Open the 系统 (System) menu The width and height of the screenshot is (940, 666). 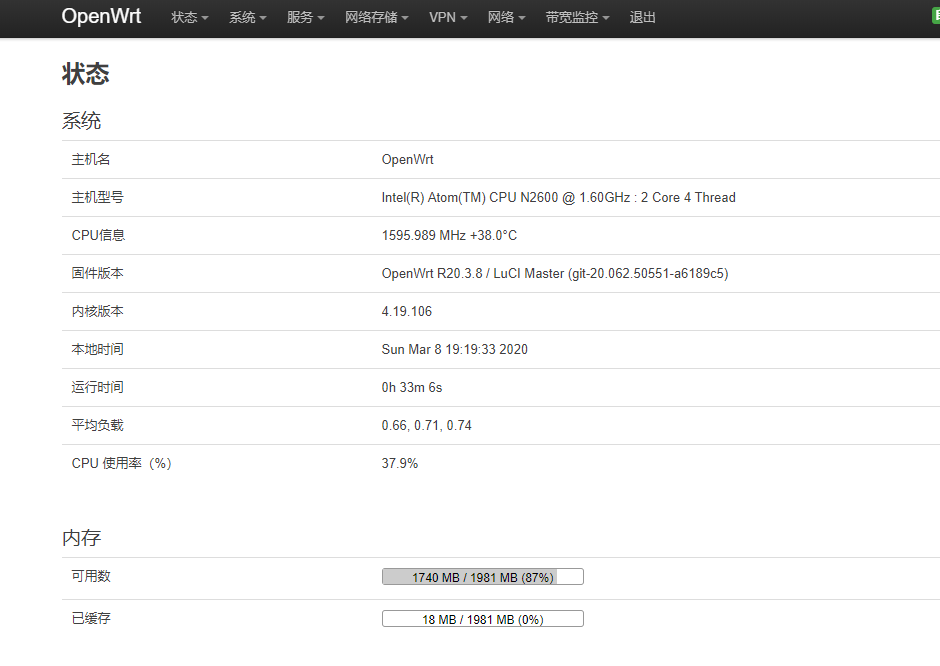[x=246, y=17]
